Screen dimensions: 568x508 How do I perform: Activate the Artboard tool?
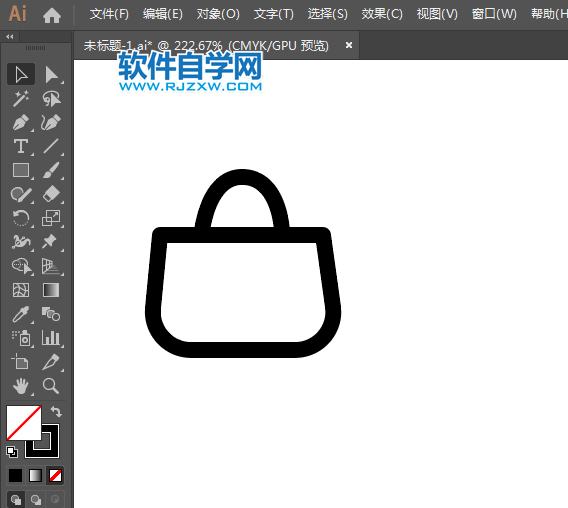21,362
